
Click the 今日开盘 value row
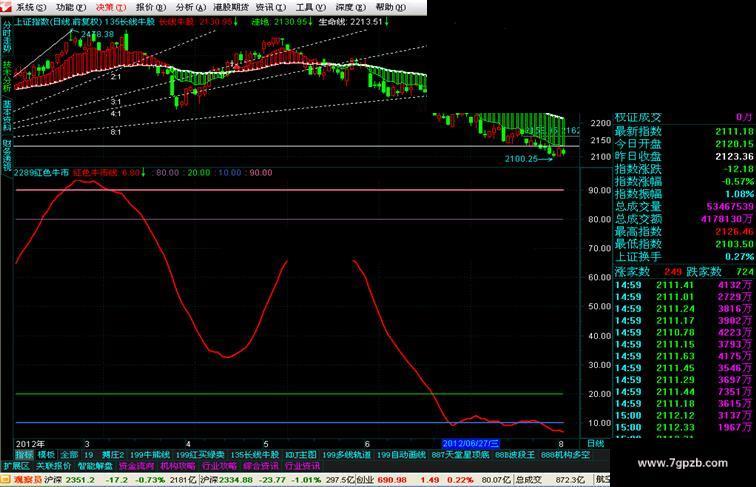click(684, 144)
